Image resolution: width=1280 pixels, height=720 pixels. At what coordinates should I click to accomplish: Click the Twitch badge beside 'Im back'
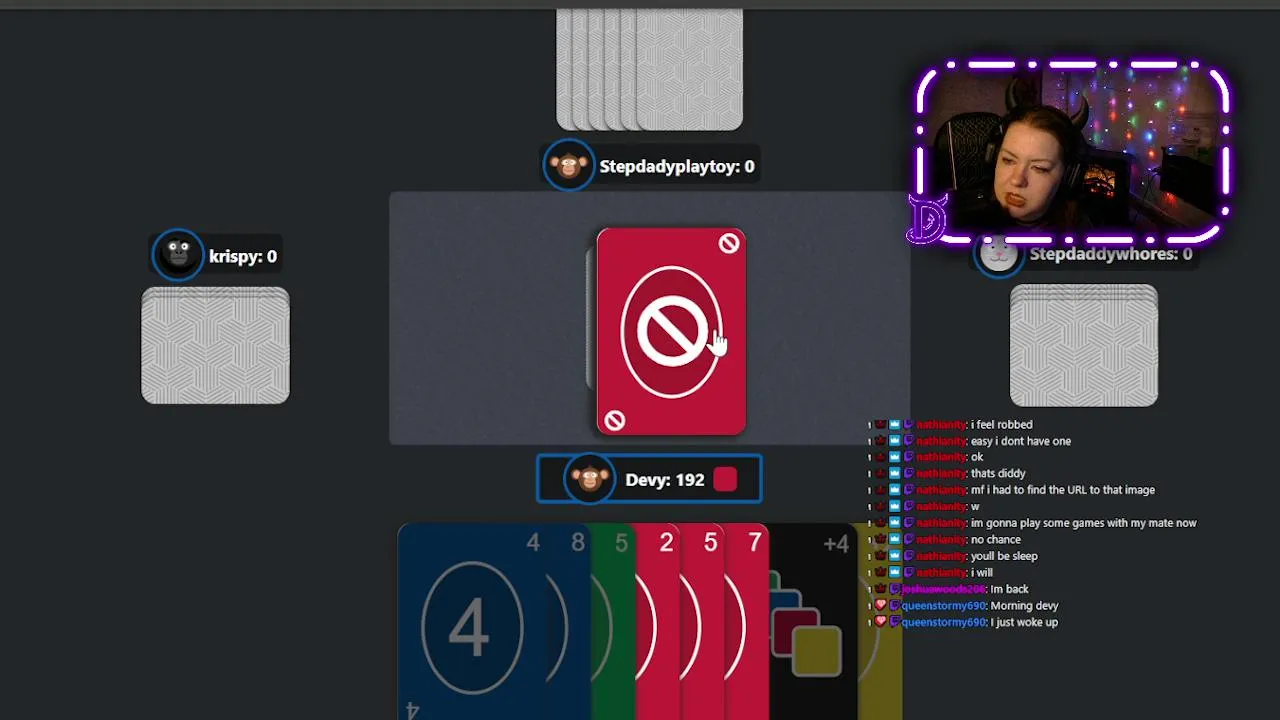click(x=895, y=589)
